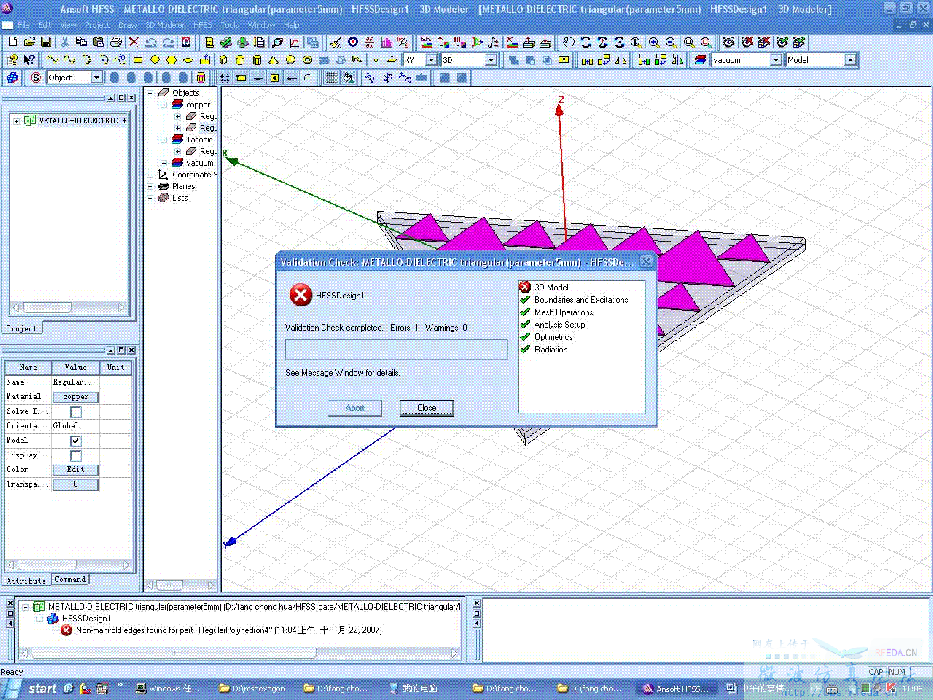Click the Print icon in the toolbar
Viewport: 933px width, 700px height.
tap(115, 42)
